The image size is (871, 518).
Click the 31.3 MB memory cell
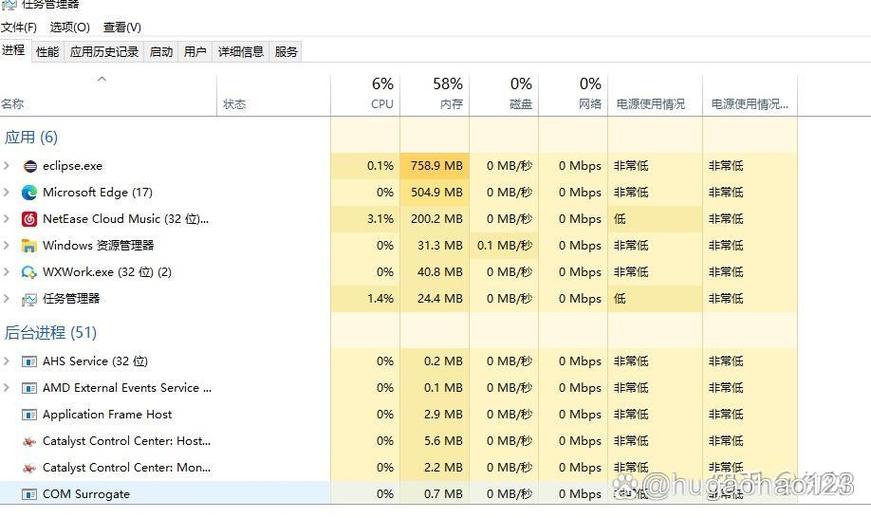435,245
